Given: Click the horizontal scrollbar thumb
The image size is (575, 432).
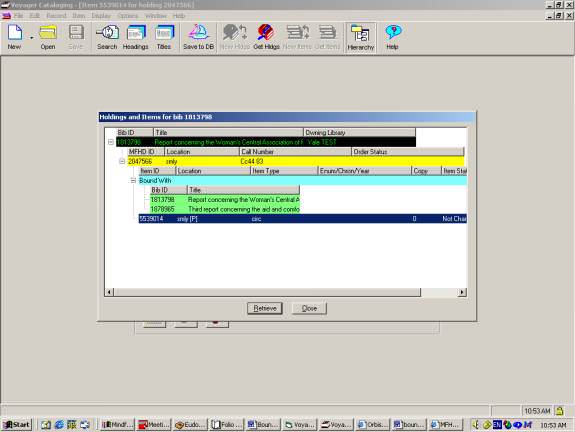Looking at the screenshot, I should pos(267,292).
